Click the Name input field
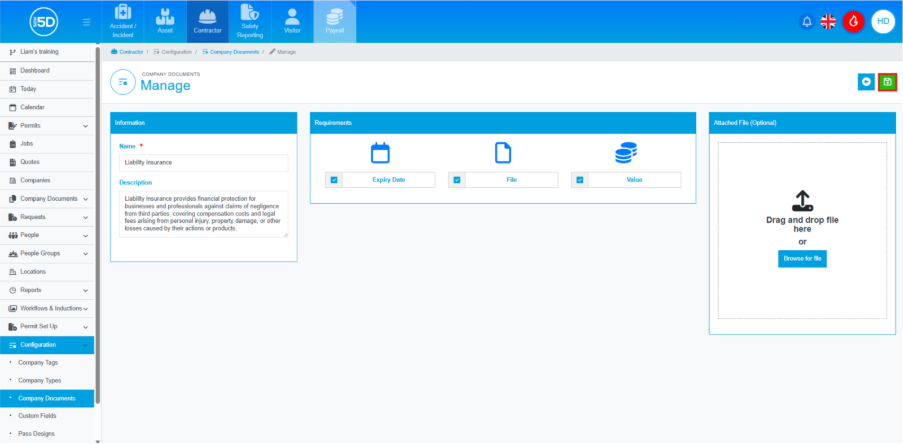This screenshot has width=903, height=444. tap(203, 162)
